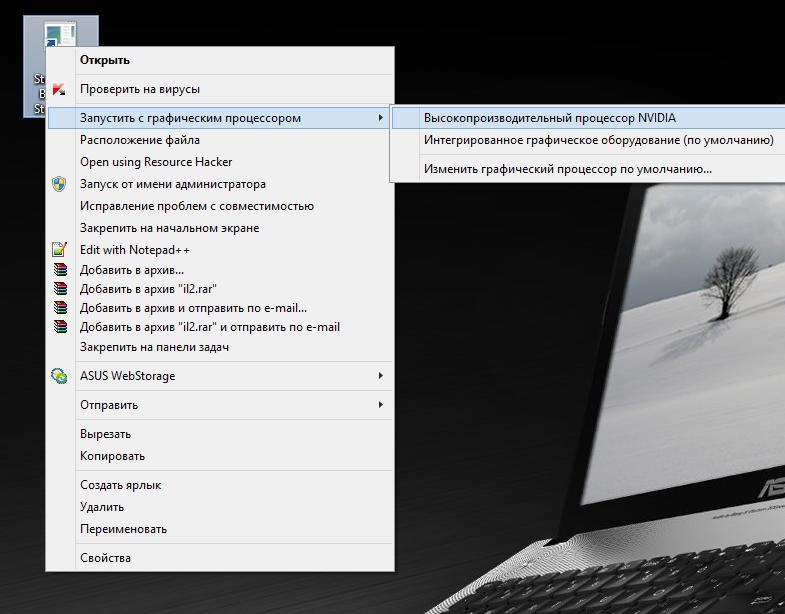Select 'Проверить на вирусы'
This screenshot has height=614, width=785.
220,89
